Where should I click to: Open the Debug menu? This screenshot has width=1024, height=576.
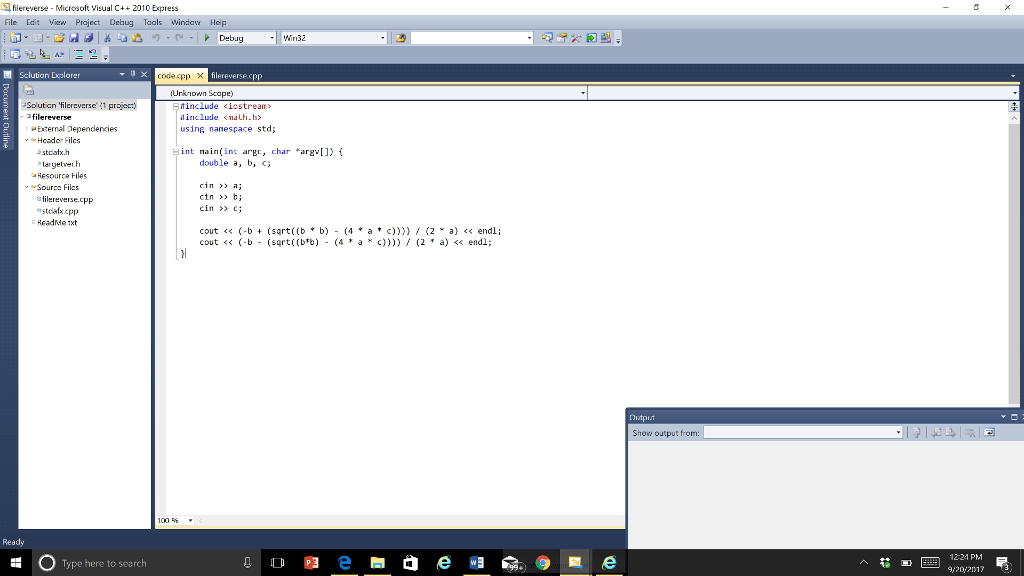tap(121, 22)
